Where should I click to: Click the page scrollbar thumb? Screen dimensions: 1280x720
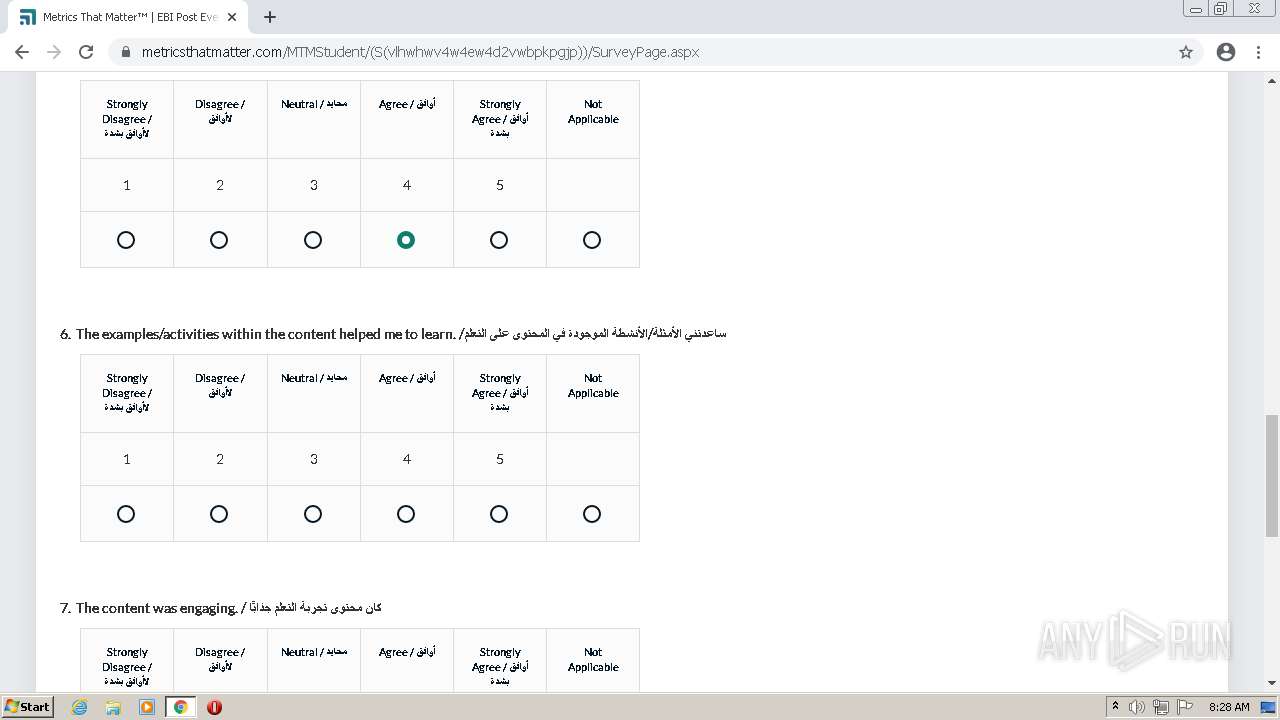[x=1272, y=475]
